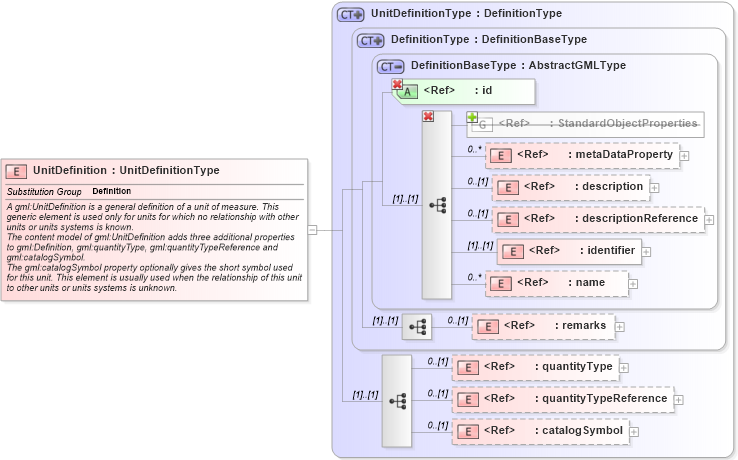This screenshot has width=738, height=460.
Task: Click the Substitution Group value Definition
Action: [x=112, y=191]
